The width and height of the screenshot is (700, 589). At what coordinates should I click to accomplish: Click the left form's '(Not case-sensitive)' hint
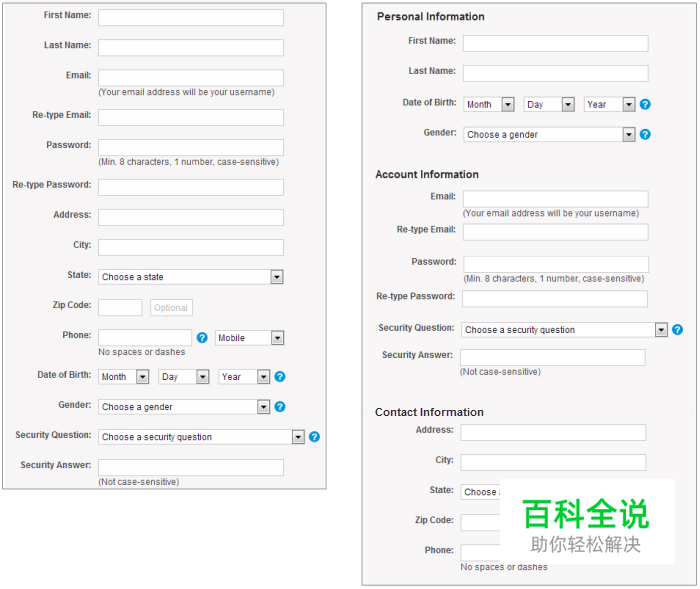pyautogui.click(x=139, y=482)
